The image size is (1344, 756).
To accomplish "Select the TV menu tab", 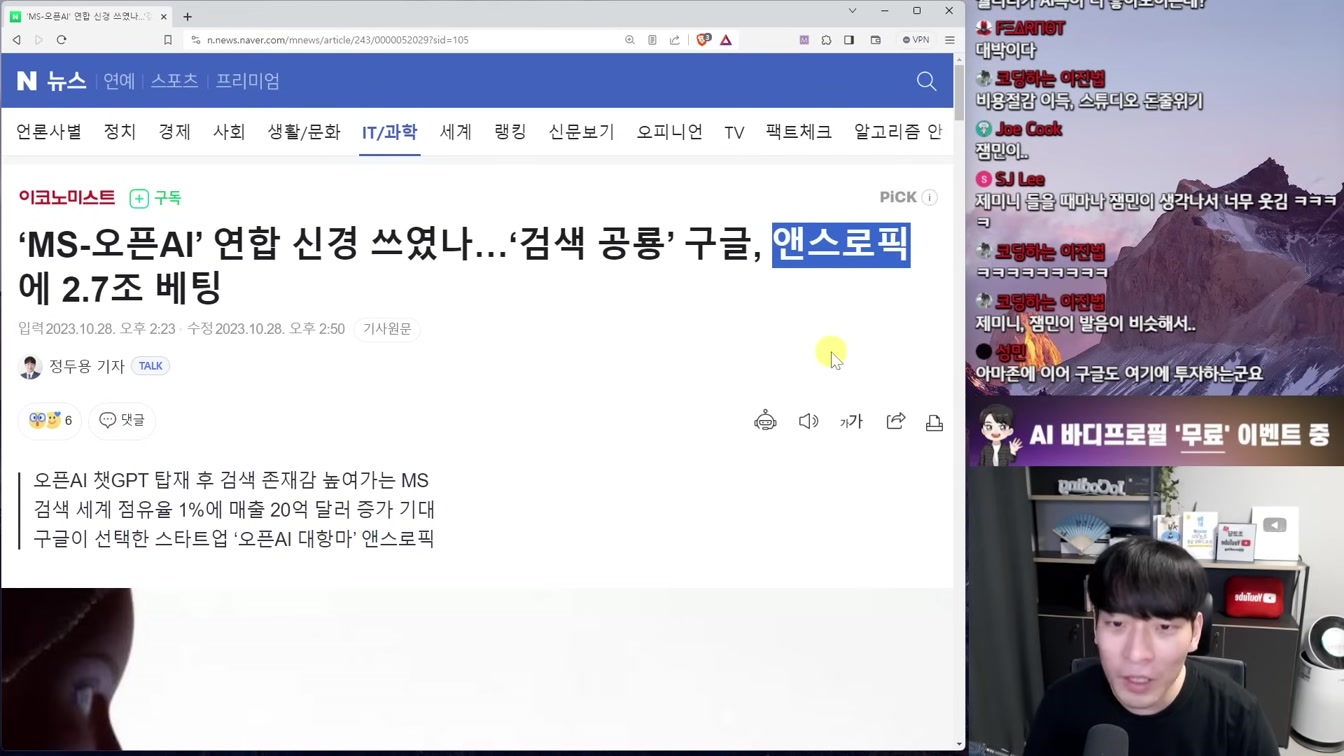I will pyautogui.click(x=734, y=132).
